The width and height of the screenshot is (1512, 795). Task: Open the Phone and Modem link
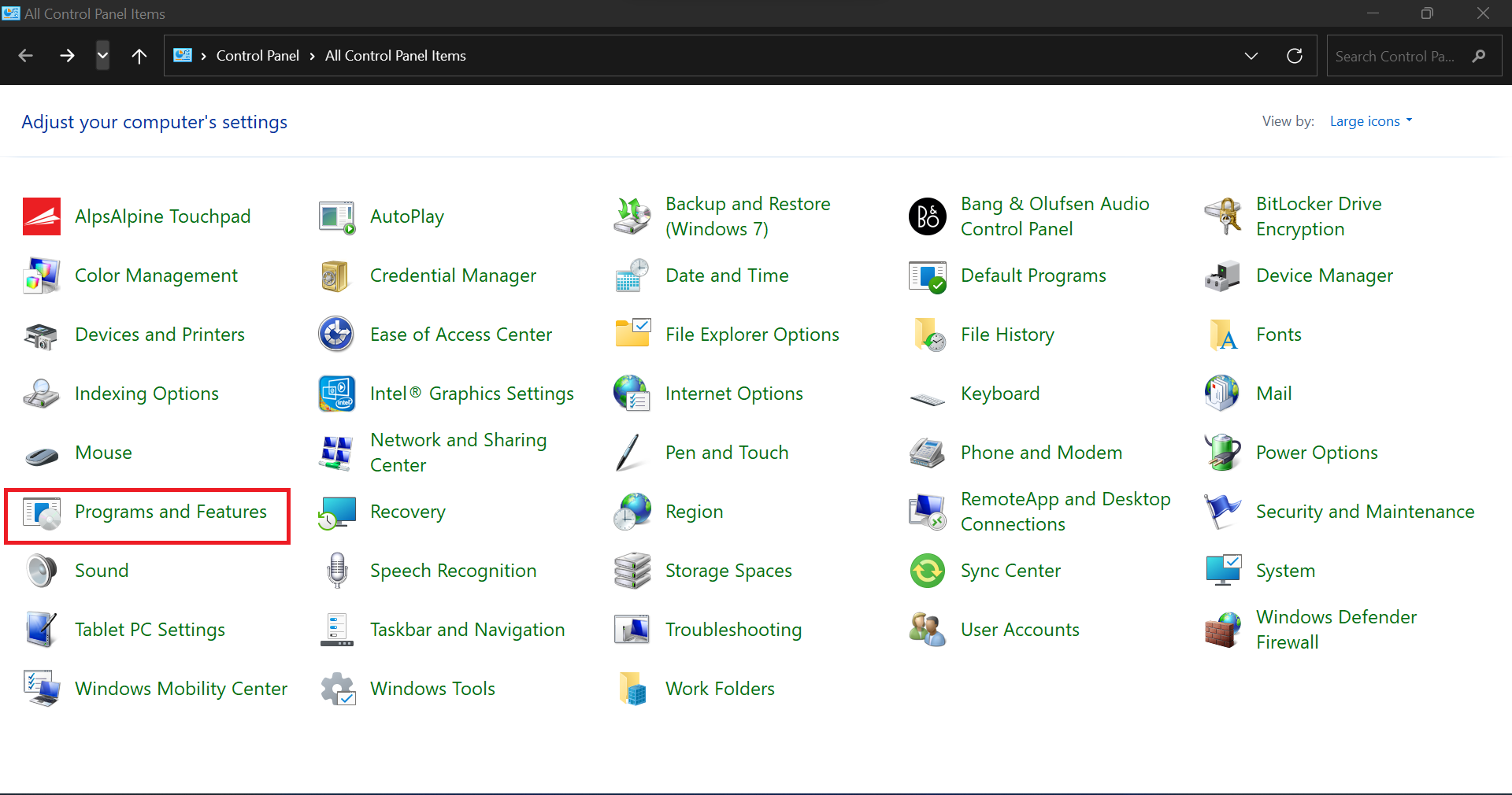1041,453
